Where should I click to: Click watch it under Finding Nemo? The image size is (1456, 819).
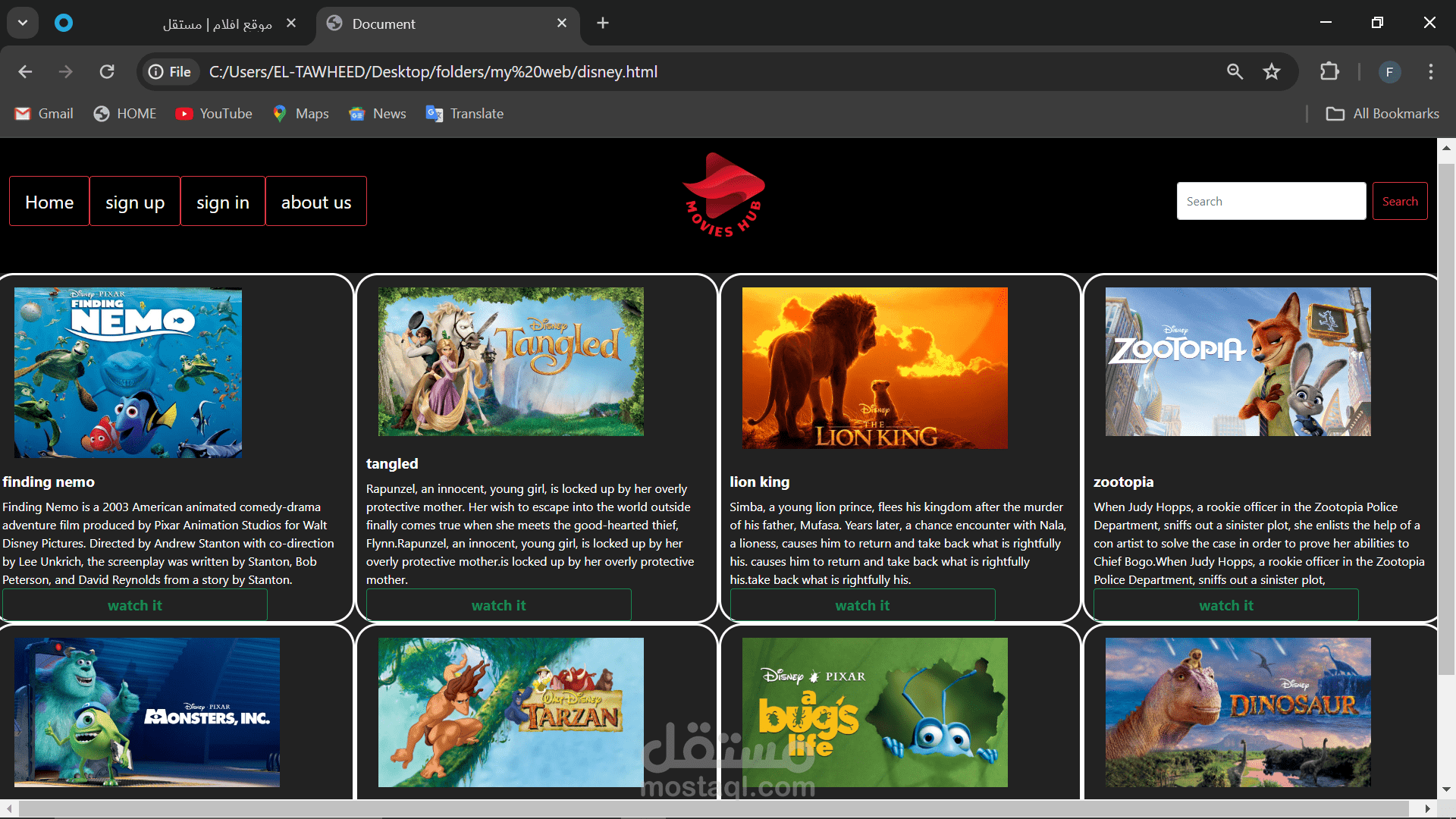click(135, 605)
